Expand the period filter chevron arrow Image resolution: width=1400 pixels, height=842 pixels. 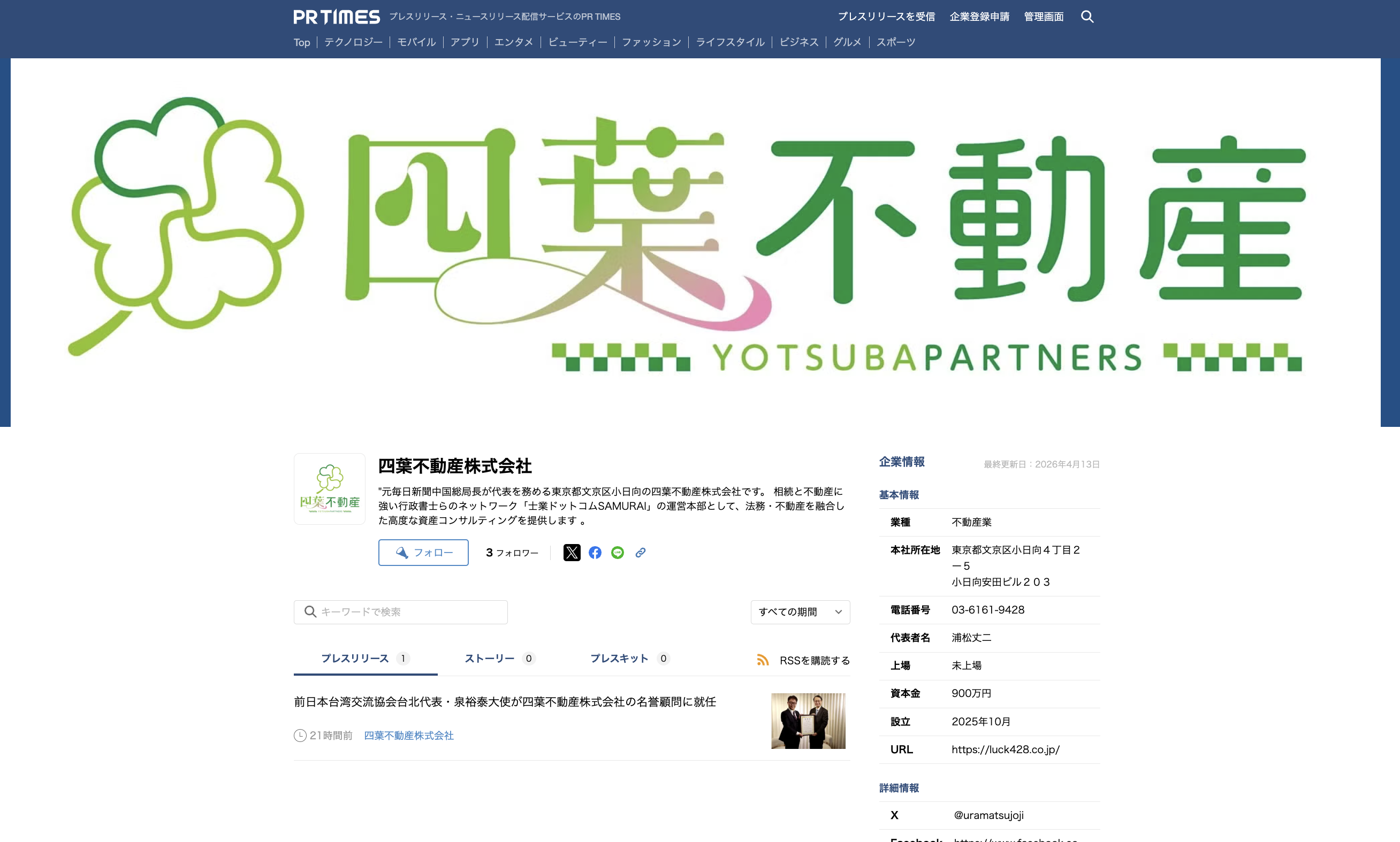click(838, 611)
